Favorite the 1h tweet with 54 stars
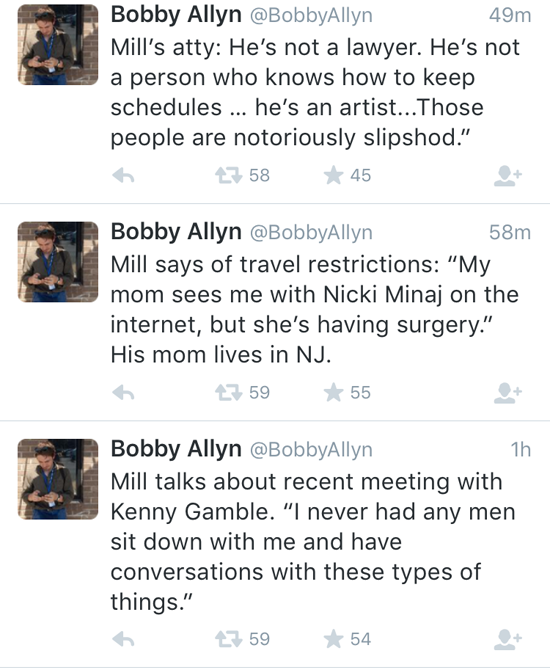 coord(333,639)
